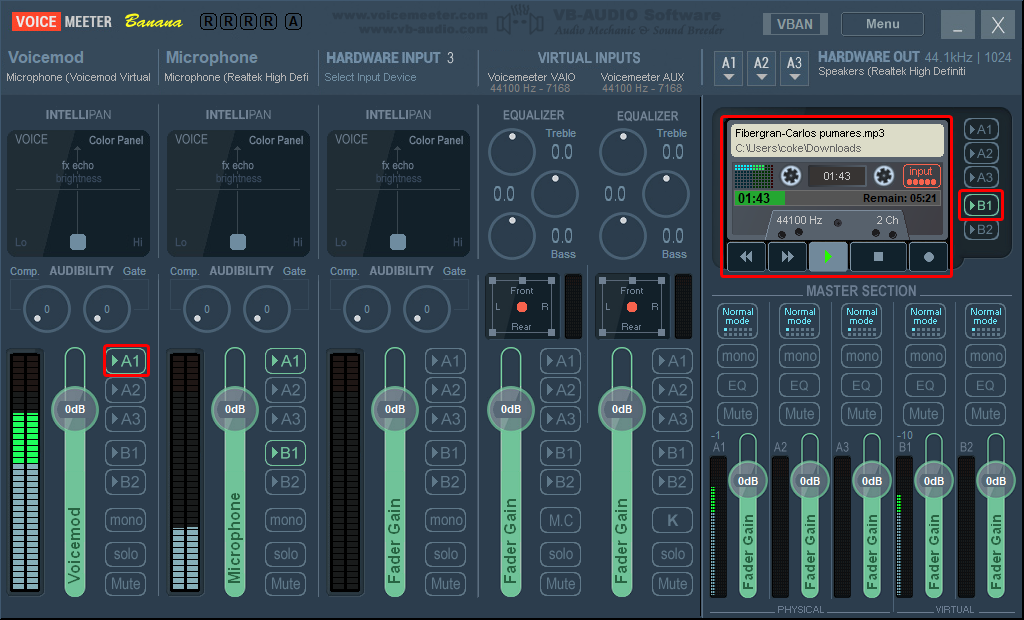Start recording with the cassette record button
Image resolution: width=1024 pixels, height=620 pixels.
click(928, 257)
